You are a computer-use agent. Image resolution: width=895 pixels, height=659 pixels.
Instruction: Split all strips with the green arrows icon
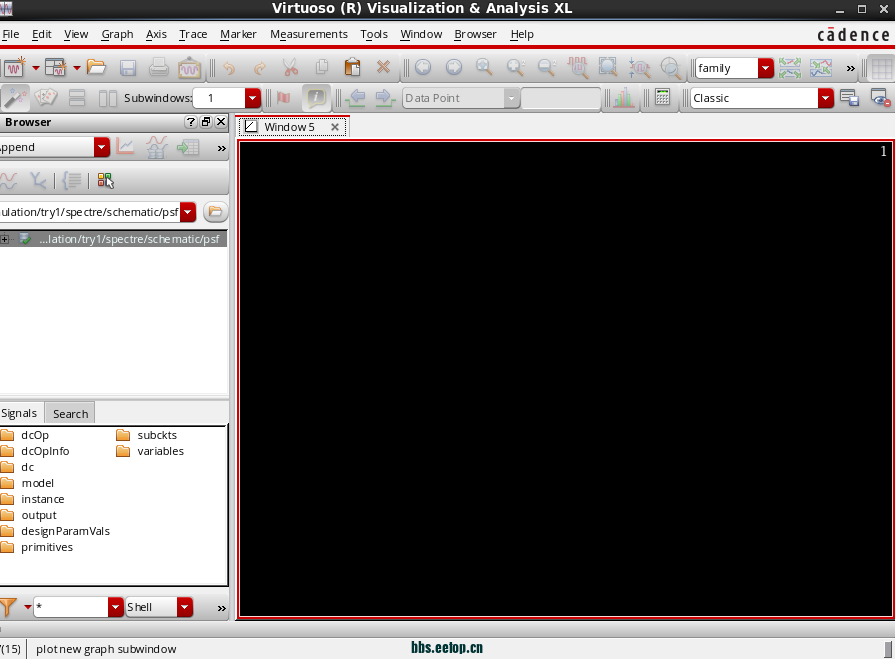[790, 68]
